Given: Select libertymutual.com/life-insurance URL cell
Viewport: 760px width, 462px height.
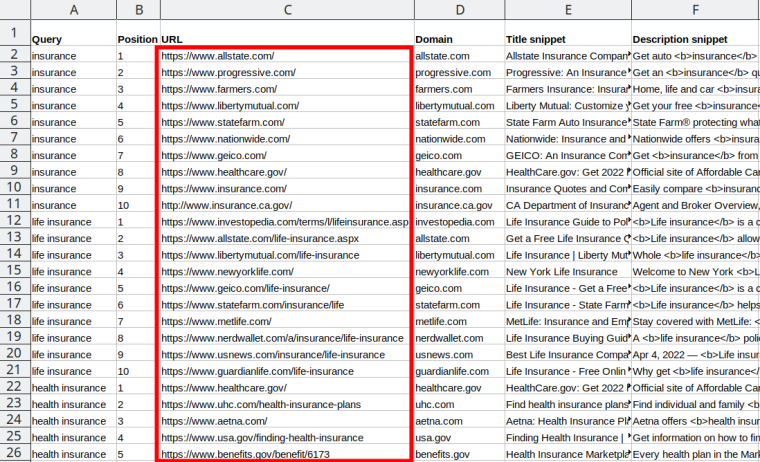Looking at the screenshot, I should 287,254.
